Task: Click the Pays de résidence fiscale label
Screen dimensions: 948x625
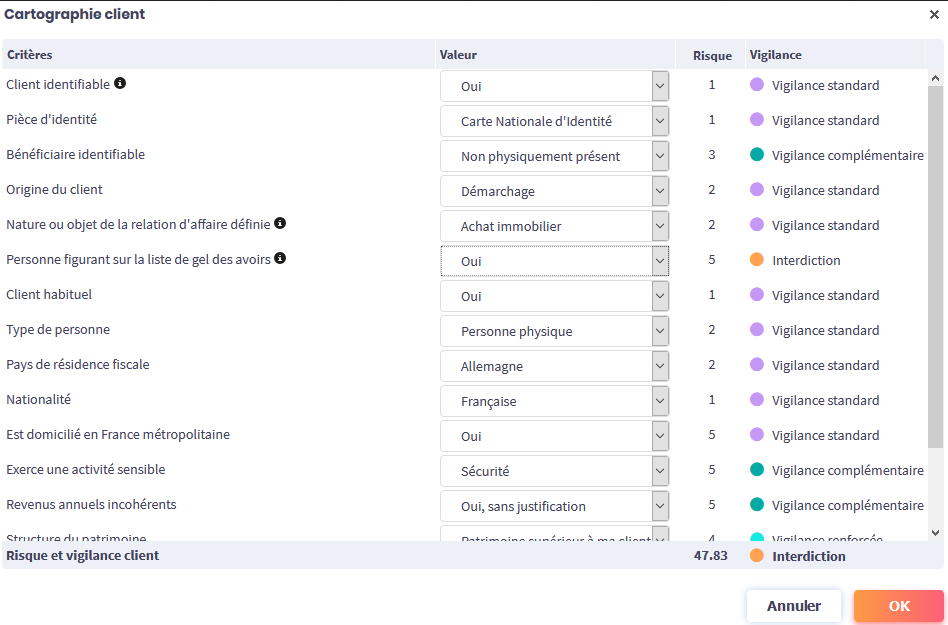Action: pos(77,364)
